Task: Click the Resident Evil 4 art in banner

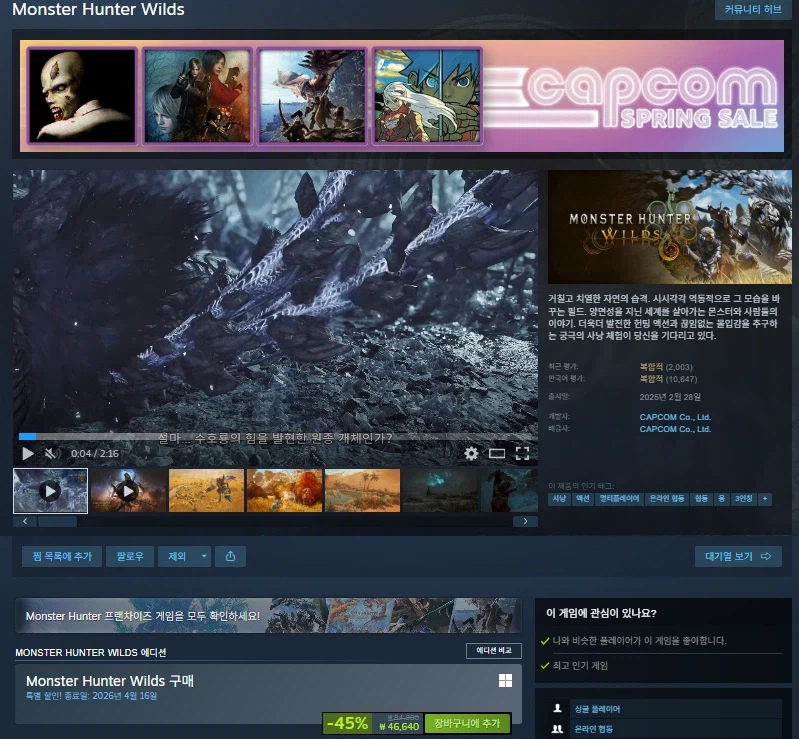Action: [x=197, y=96]
